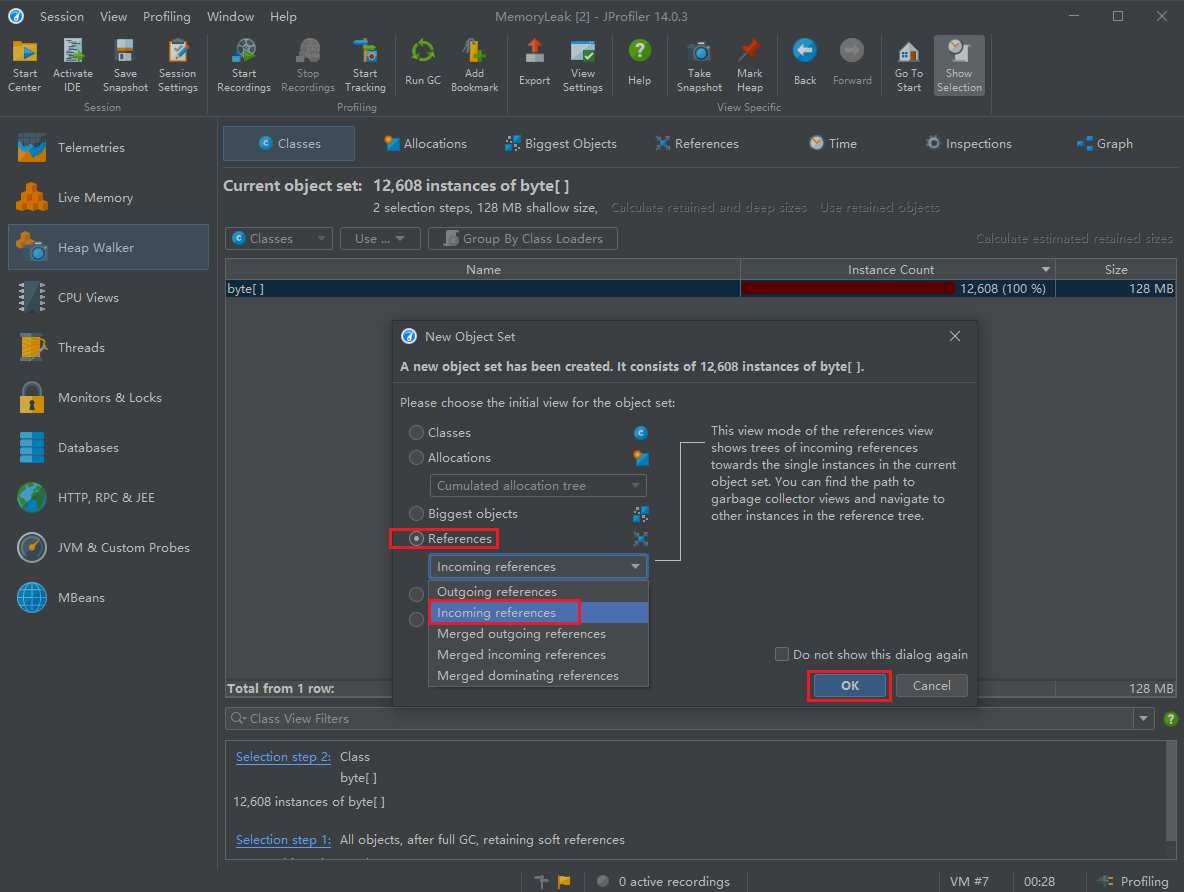Open Live Memory in the sidebar
This screenshot has width=1184, height=892.
(109, 197)
